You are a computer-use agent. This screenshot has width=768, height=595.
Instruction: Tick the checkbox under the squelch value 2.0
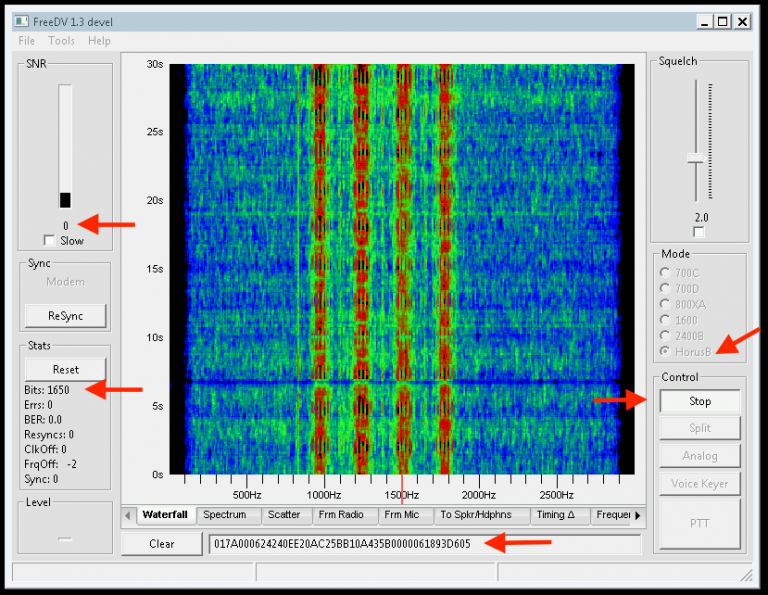[699, 232]
